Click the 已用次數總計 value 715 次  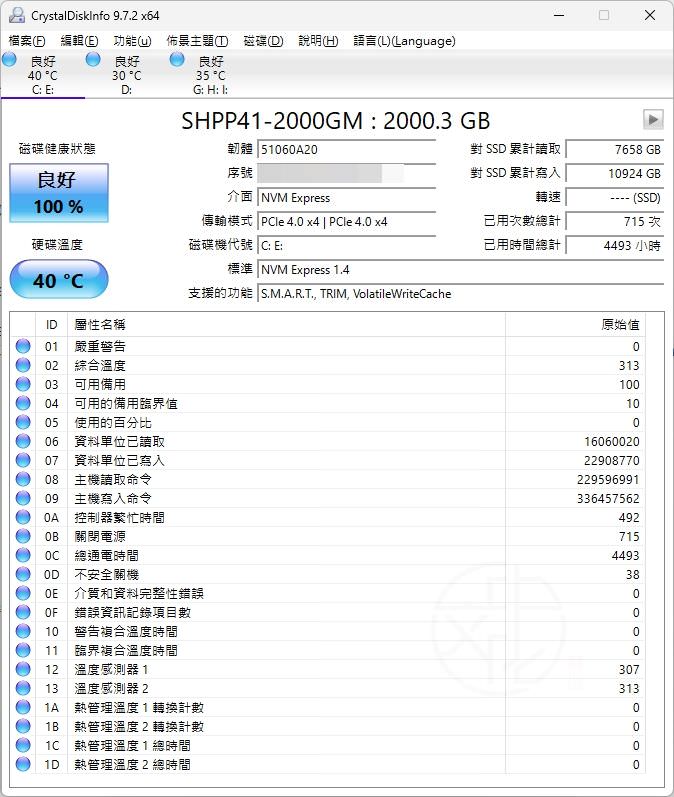pyautogui.click(x=615, y=222)
